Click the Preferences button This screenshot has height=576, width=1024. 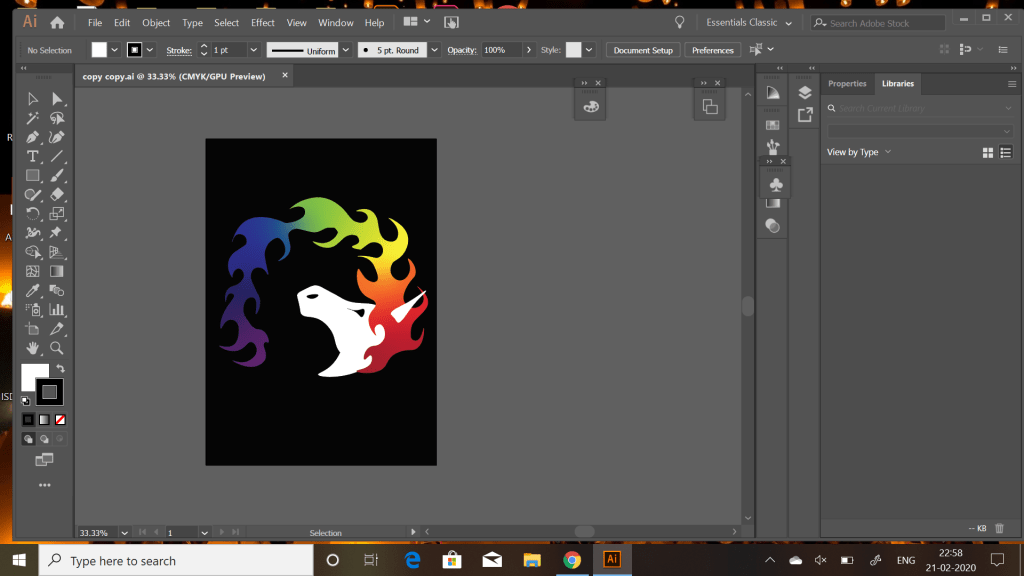click(712, 50)
